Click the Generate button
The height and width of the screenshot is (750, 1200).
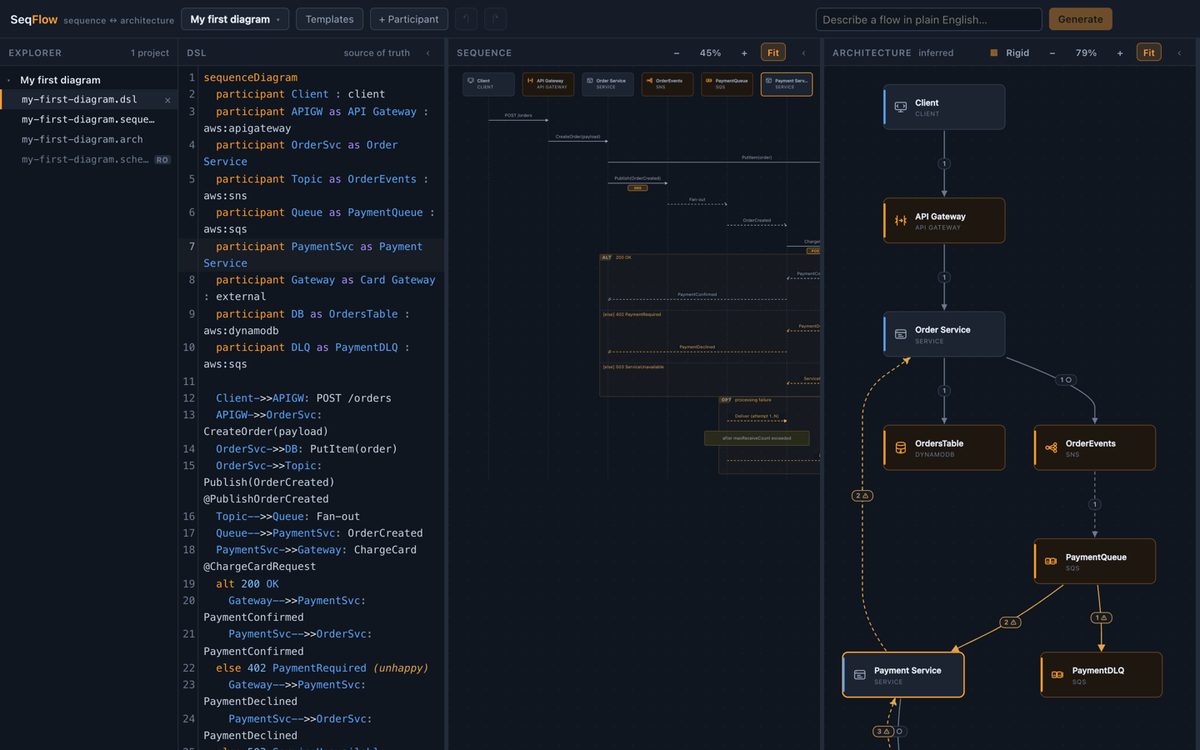pos(1080,19)
